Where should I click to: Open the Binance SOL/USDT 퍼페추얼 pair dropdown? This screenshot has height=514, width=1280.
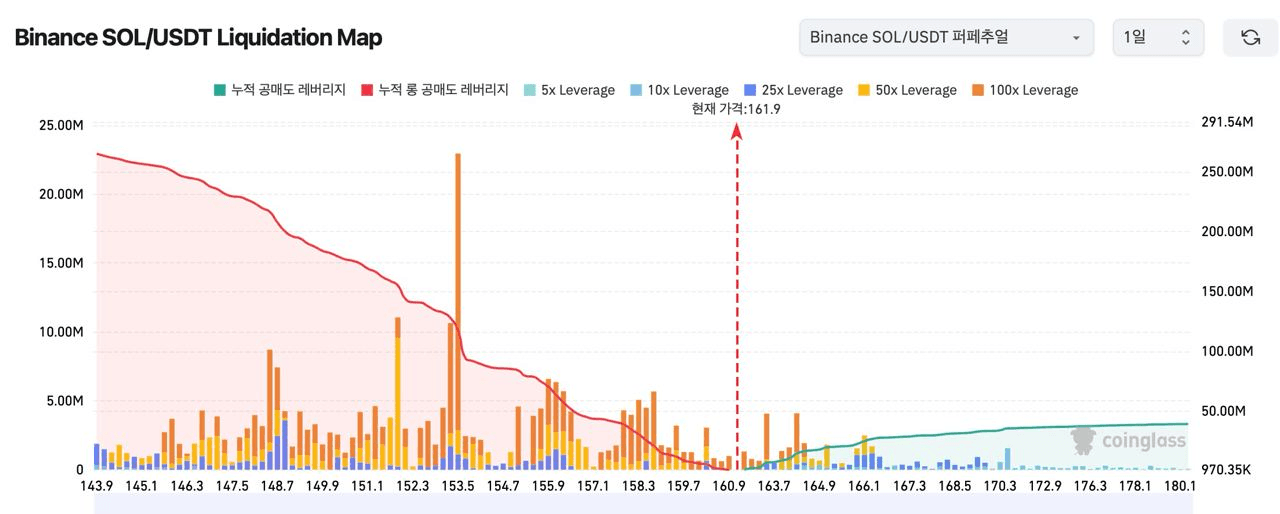(x=946, y=37)
